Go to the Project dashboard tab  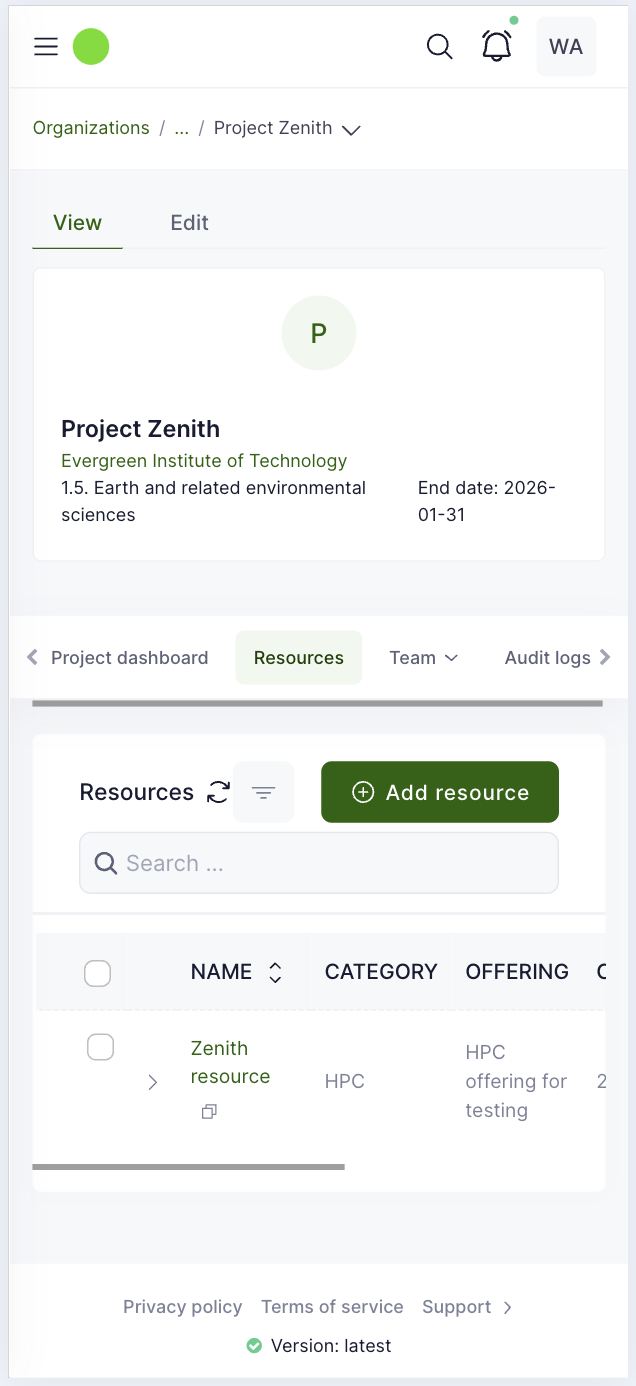click(129, 658)
